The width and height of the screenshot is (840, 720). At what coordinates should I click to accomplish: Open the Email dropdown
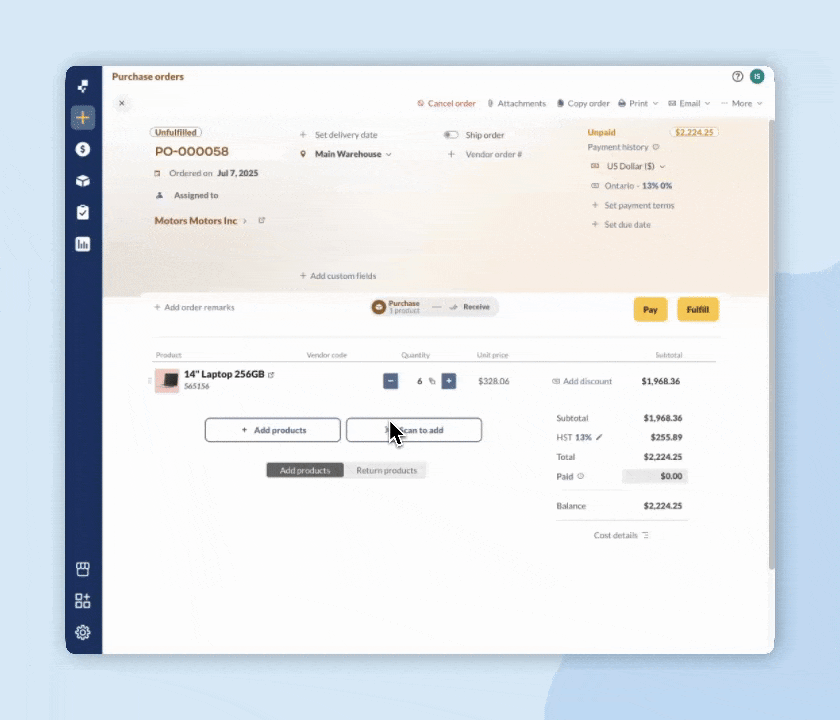(x=689, y=103)
